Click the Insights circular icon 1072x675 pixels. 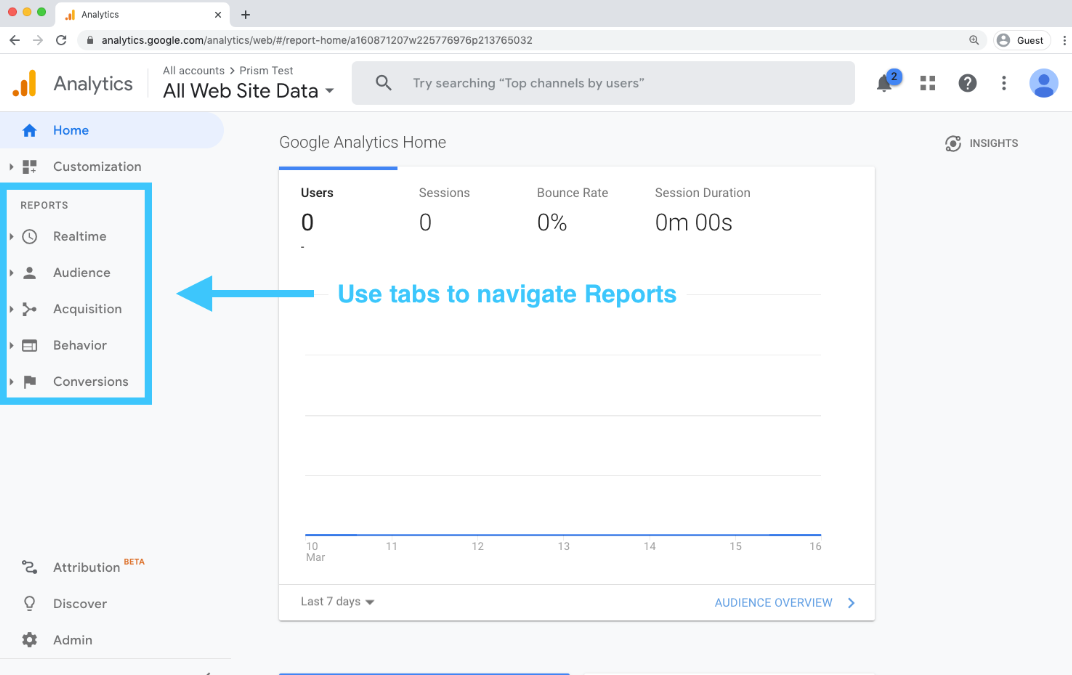click(x=953, y=143)
